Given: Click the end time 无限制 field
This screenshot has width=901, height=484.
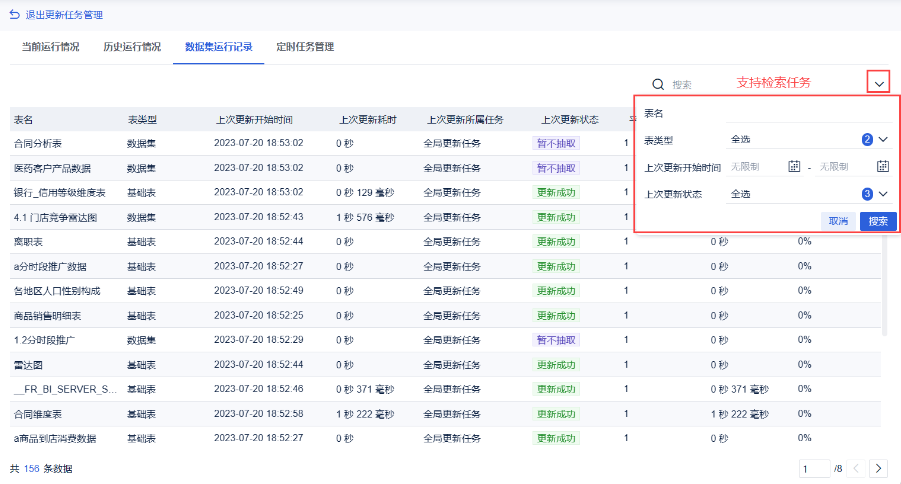Looking at the screenshot, I should [845, 167].
